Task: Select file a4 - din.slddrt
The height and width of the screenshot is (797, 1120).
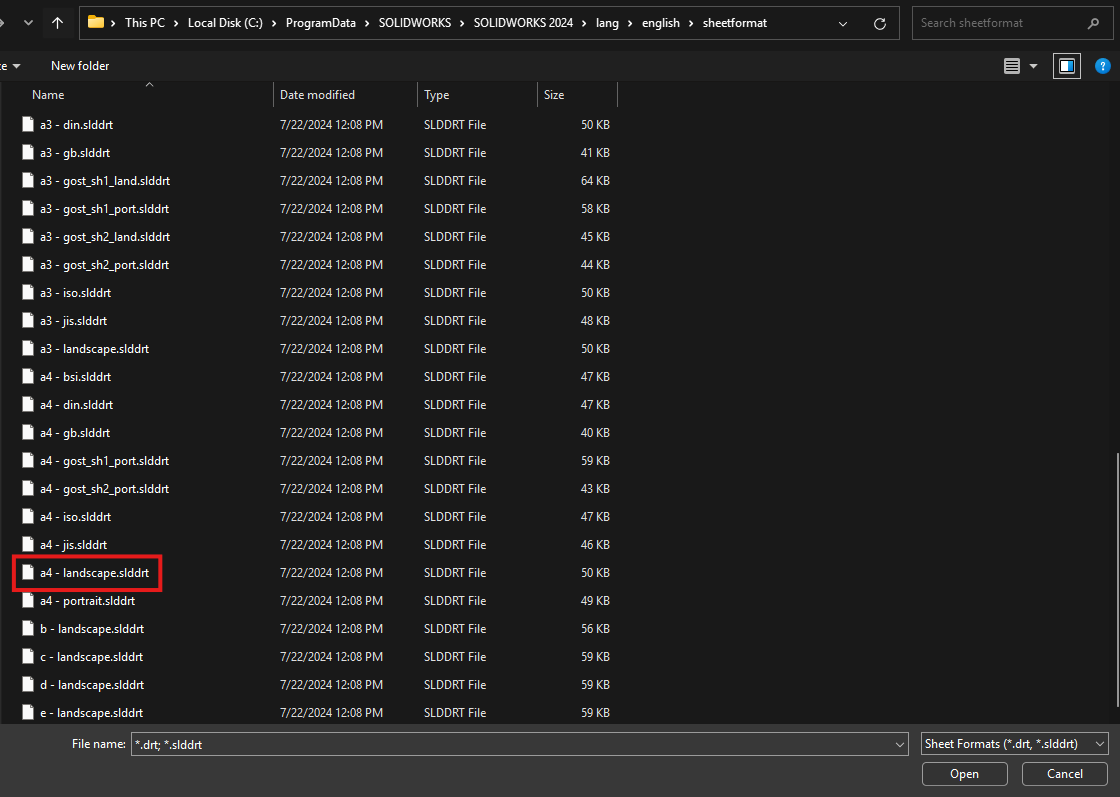Action: [x=76, y=404]
